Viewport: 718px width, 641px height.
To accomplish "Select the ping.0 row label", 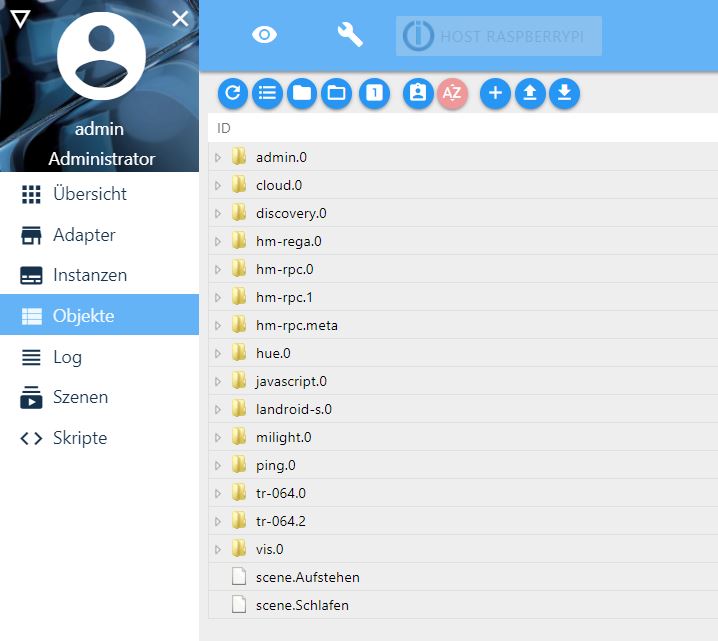I will pyautogui.click(x=276, y=466).
